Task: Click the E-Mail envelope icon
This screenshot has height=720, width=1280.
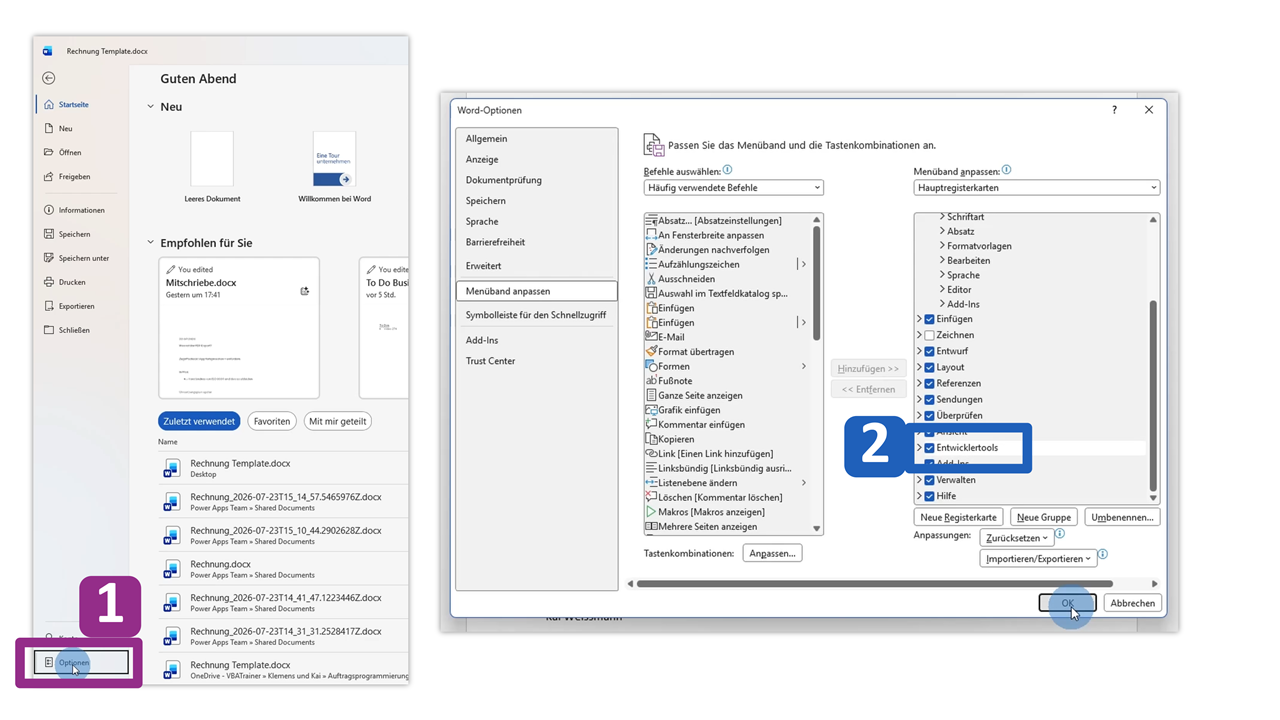Action: pyautogui.click(x=651, y=337)
